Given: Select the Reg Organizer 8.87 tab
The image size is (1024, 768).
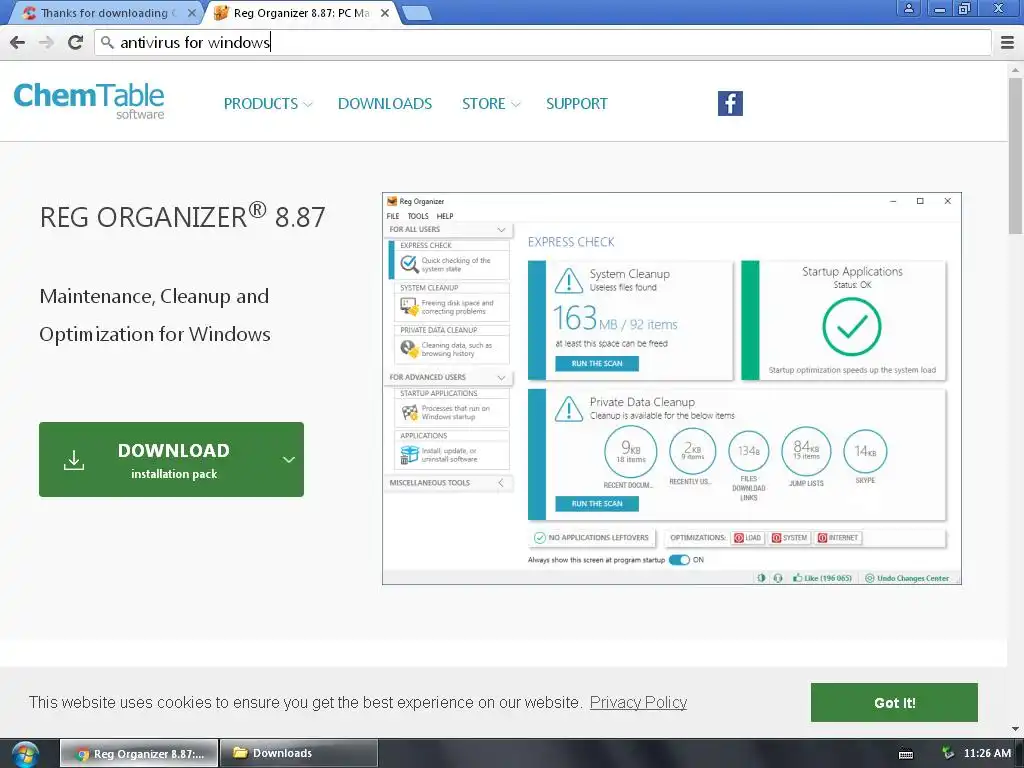Looking at the screenshot, I should coord(301,13).
